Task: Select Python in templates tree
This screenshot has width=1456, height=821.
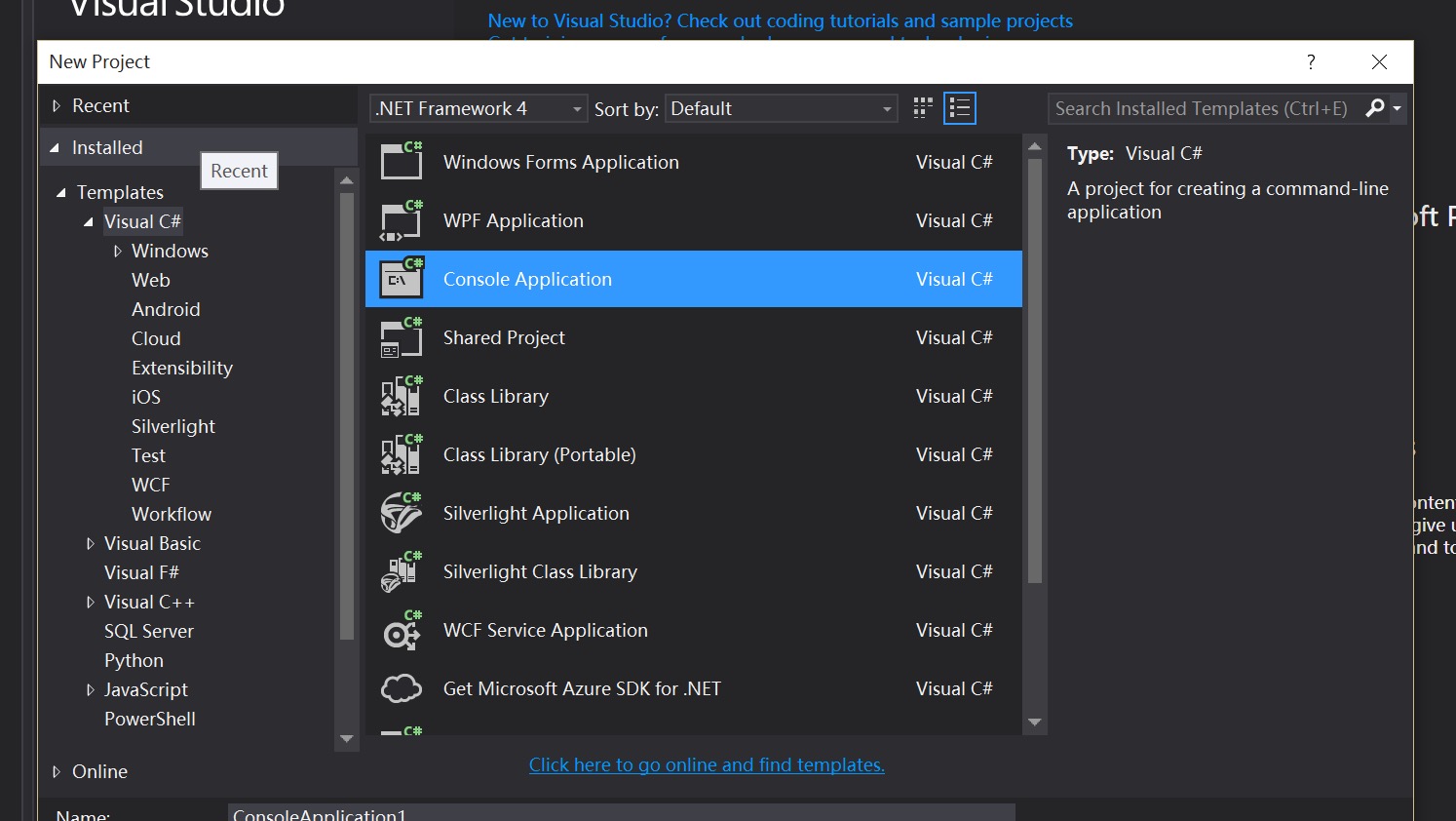Action: 134,660
